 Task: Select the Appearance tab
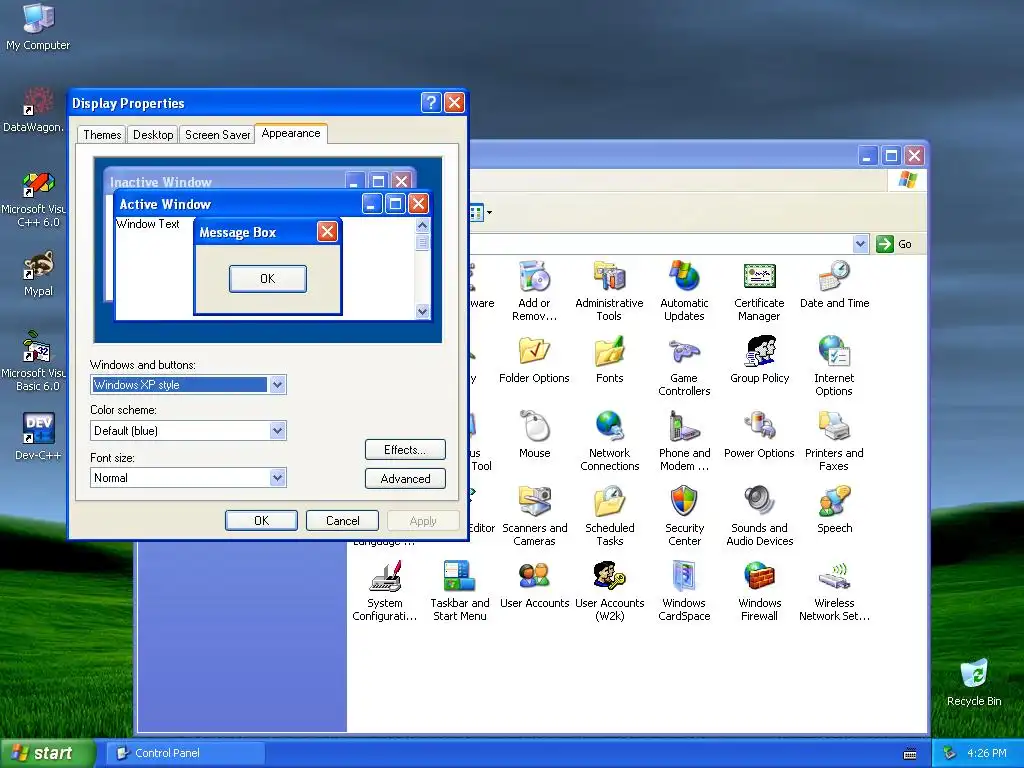[x=291, y=133]
